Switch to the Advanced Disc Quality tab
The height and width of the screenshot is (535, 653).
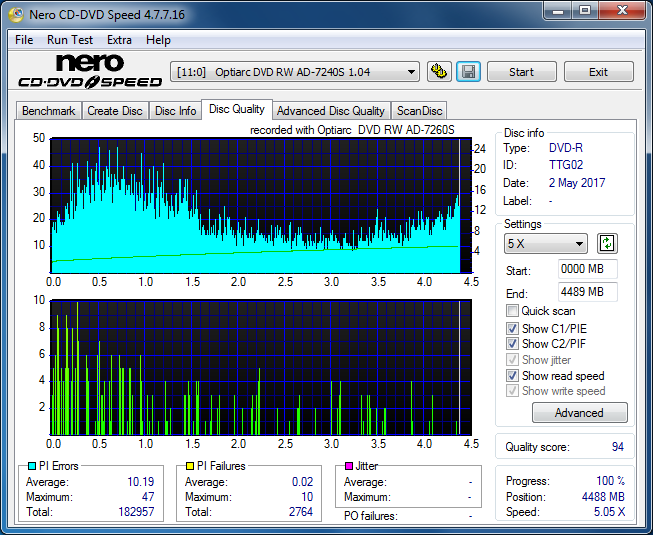[331, 111]
